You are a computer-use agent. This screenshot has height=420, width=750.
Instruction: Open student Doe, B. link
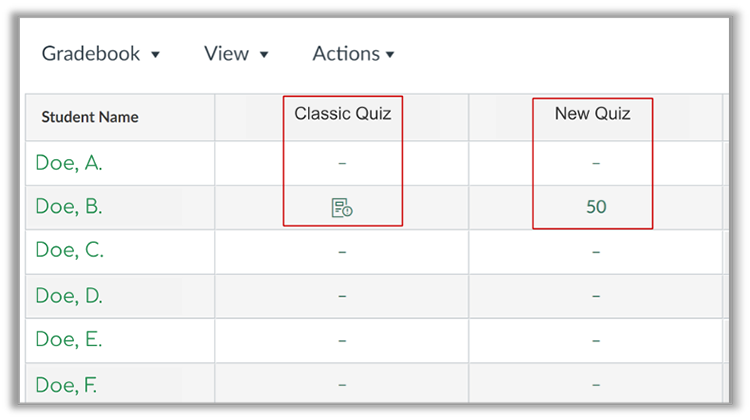coord(69,207)
